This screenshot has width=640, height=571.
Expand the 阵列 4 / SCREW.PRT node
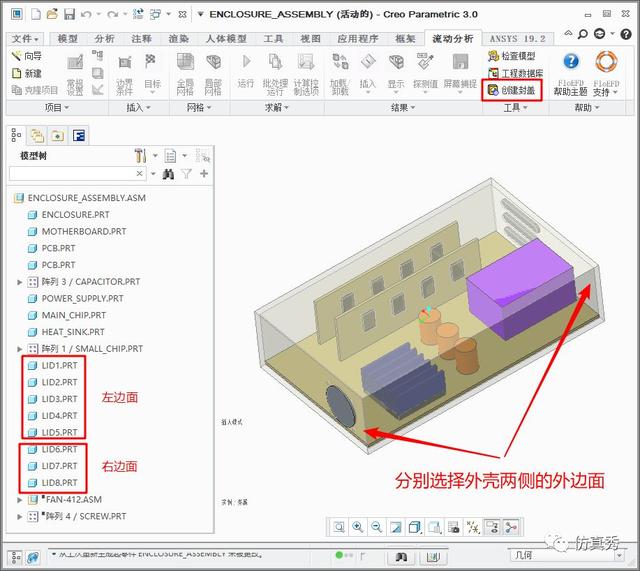click(x=20, y=516)
